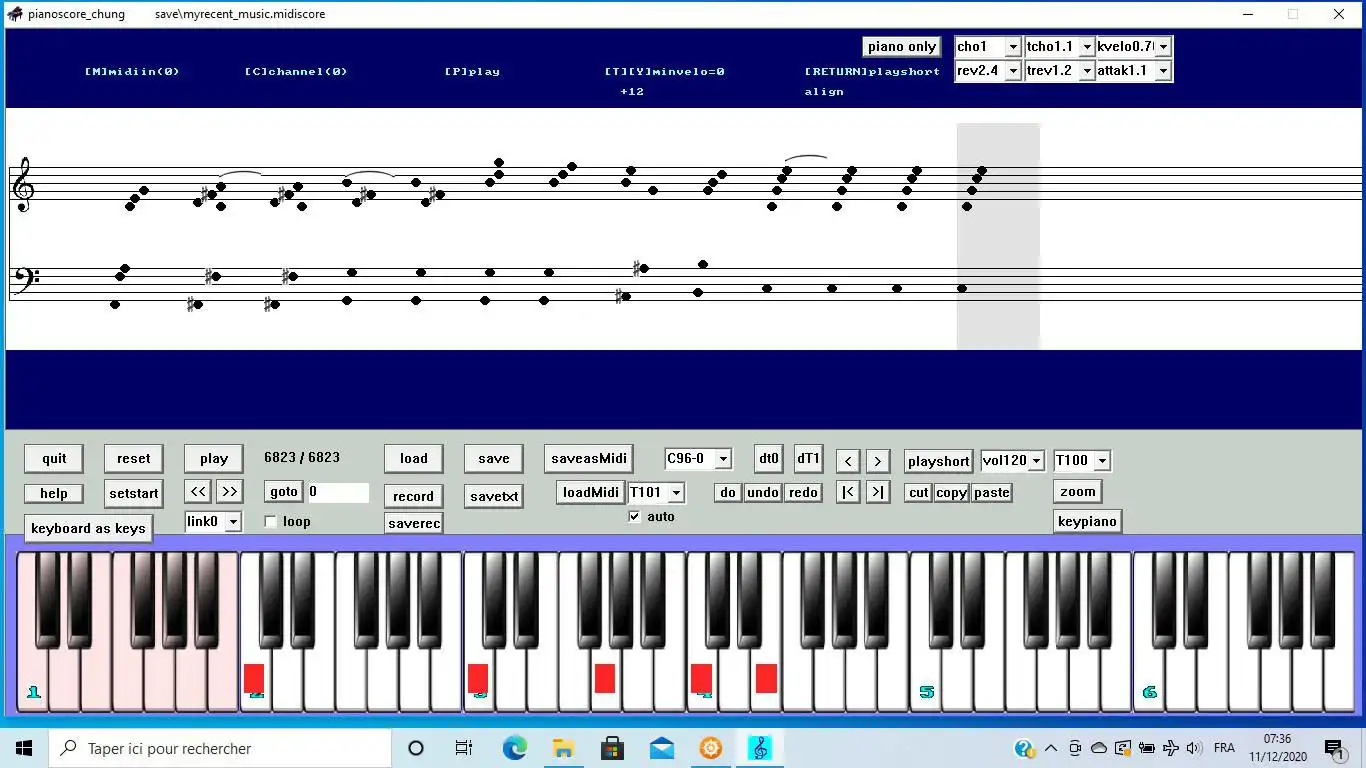Click the goto position input field
This screenshot has height=768, width=1366.
coord(338,492)
